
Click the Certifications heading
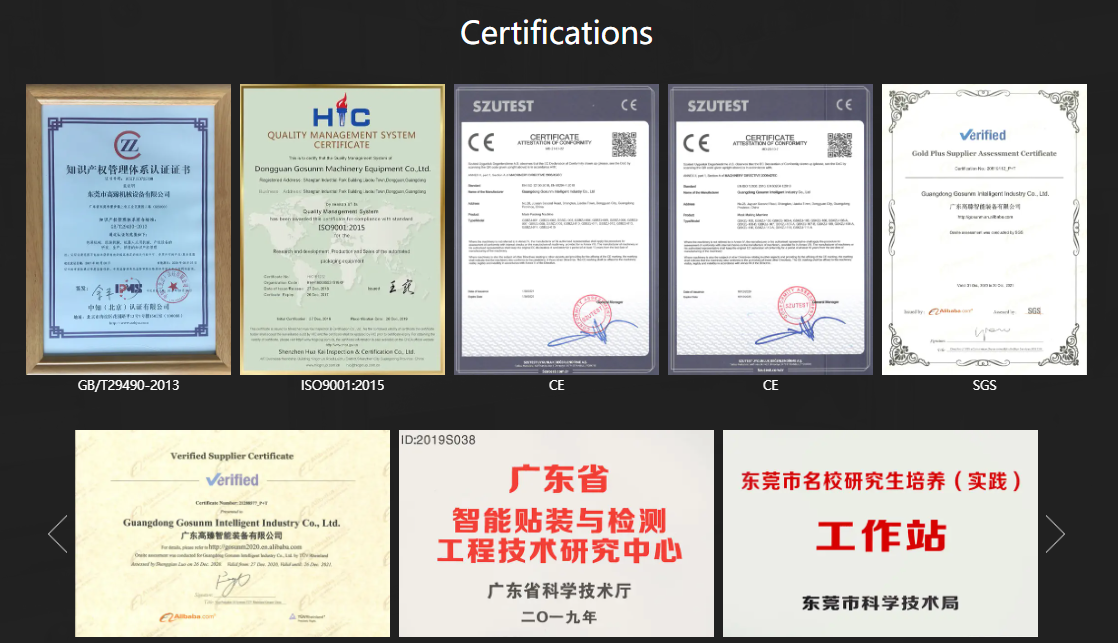click(556, 33)
